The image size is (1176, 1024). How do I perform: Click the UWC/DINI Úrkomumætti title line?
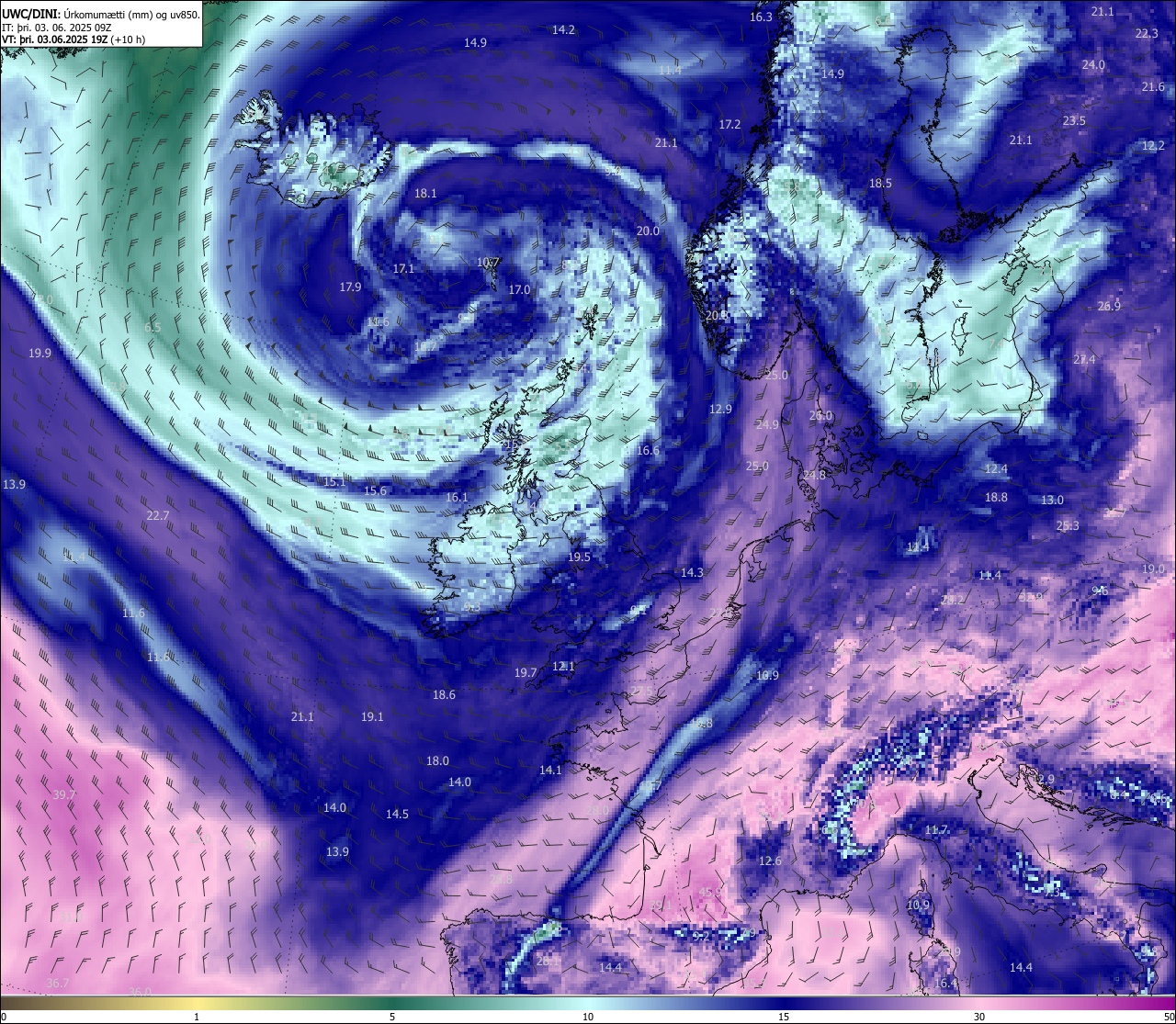(x=101, y=15)
